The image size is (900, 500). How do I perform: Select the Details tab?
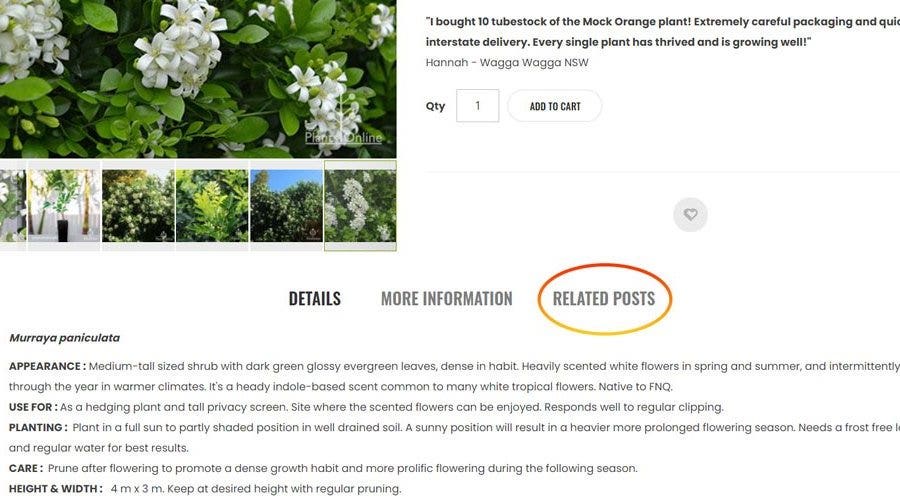coord(315,299)
